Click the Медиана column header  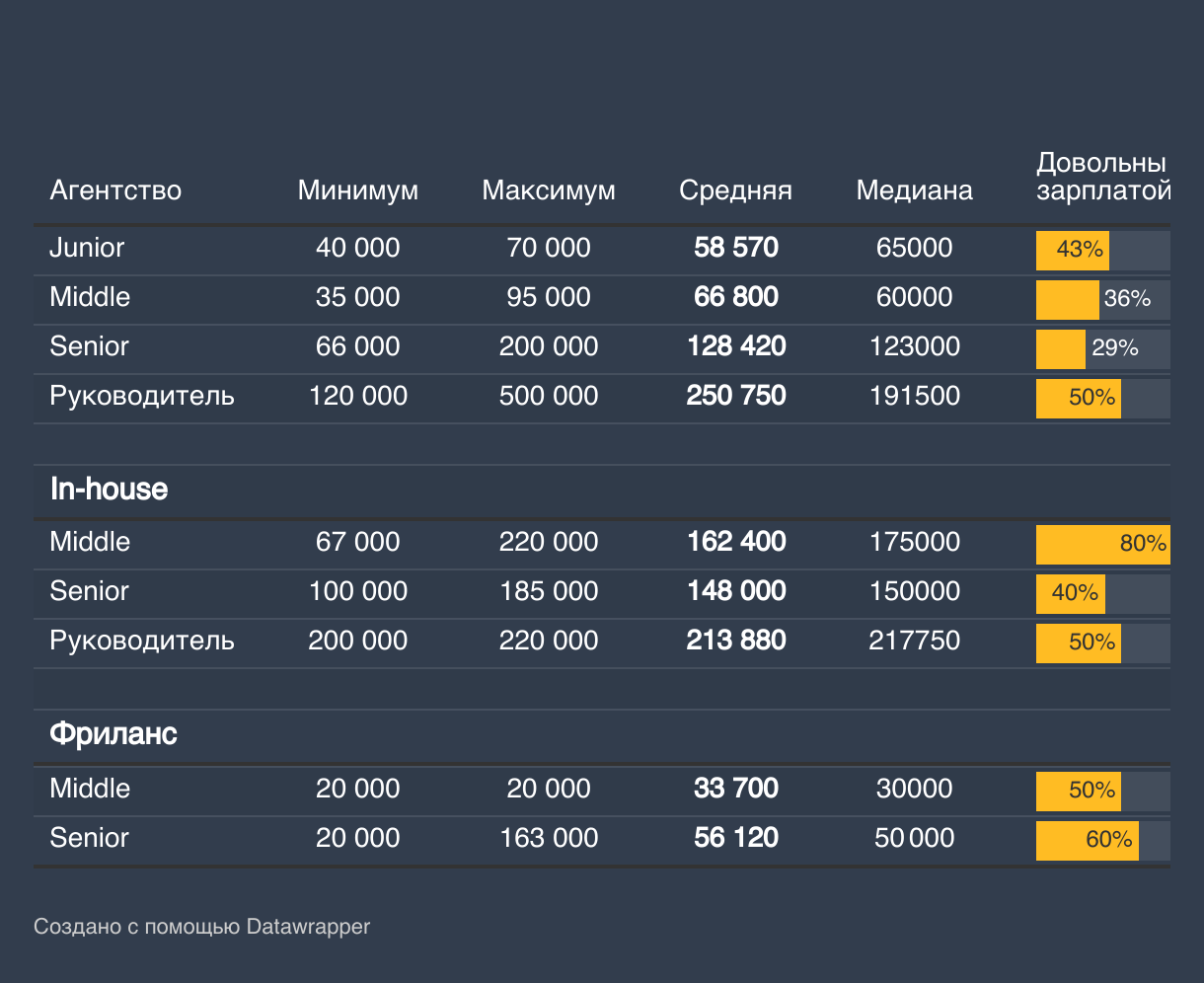(915, 190)
